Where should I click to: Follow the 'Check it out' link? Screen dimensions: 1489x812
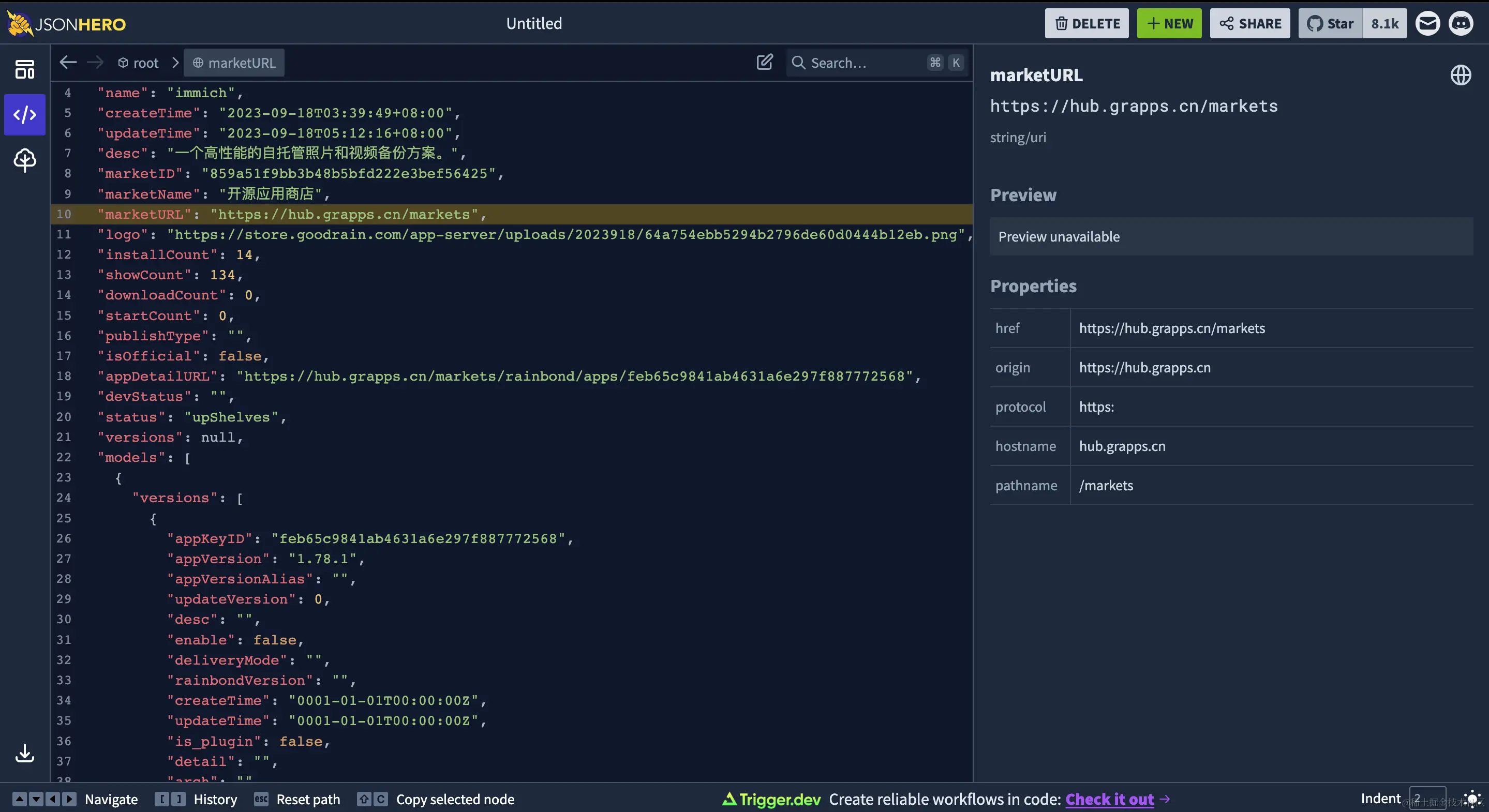pos(1109,799)
